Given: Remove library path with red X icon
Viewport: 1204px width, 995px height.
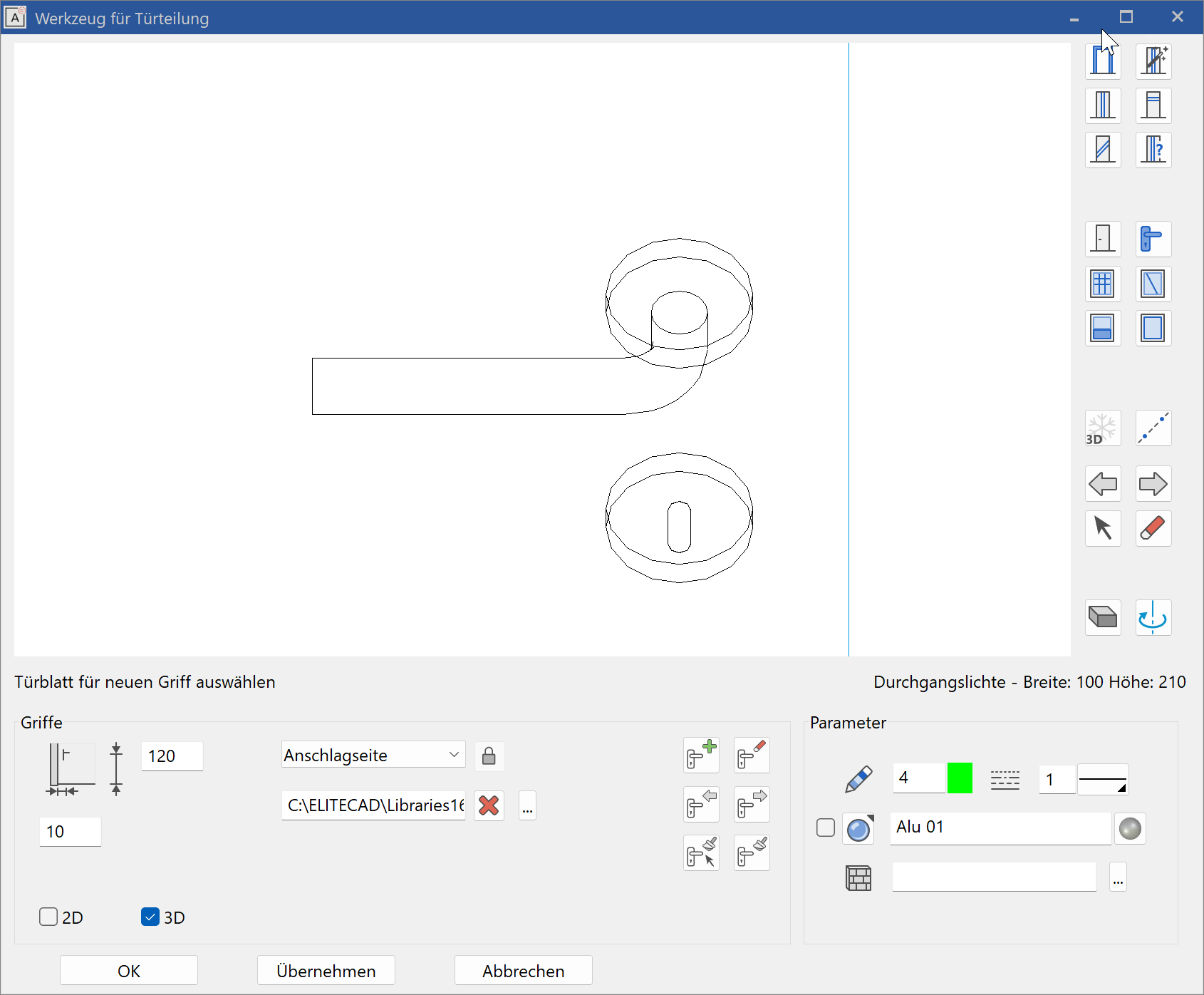Looking at the screenshot, I should (x=489, y=806).
